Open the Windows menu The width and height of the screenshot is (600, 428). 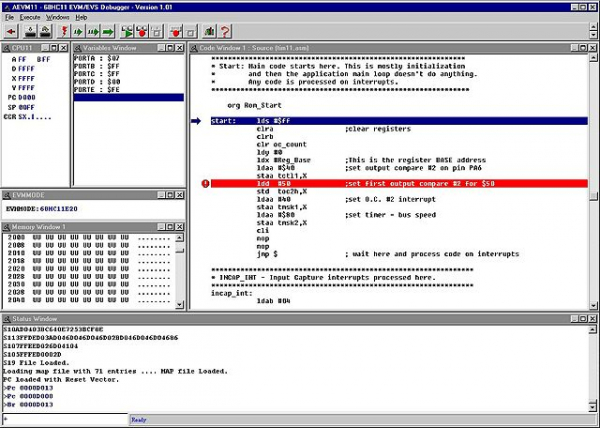click(x=58, y=17)
